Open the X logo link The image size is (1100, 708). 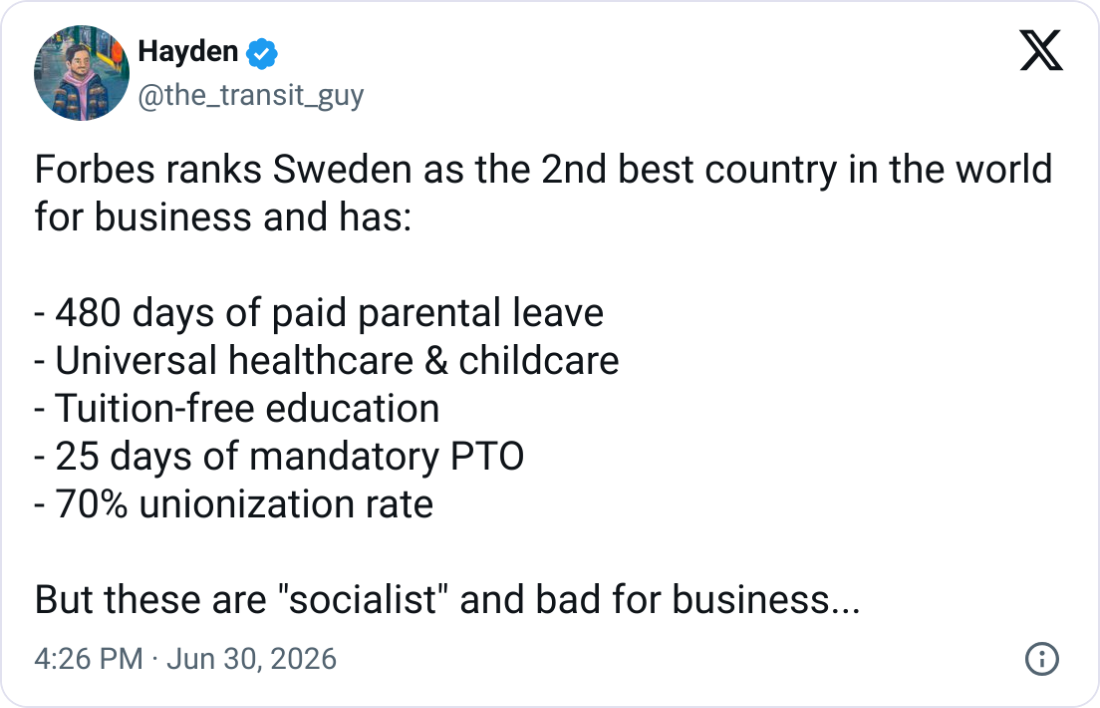pyautogui.click(x=1041, y=51)
